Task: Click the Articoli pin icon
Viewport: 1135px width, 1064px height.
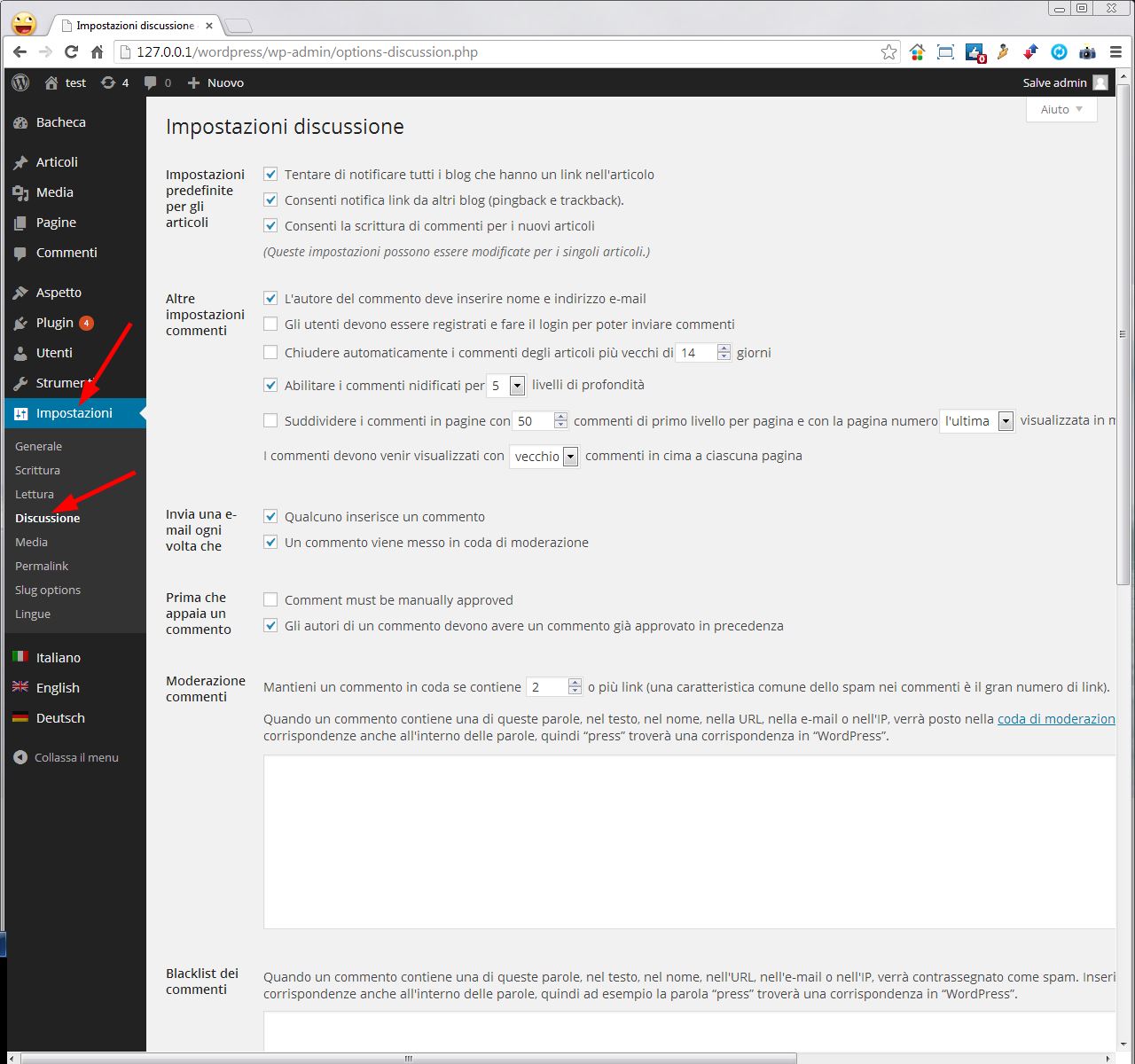Action: tap(21, 163)
